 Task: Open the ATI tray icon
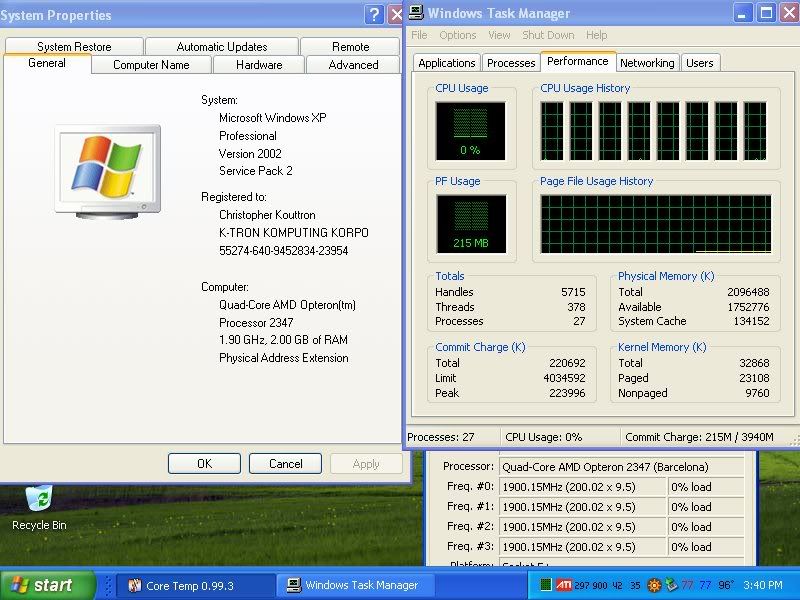pyautogui.click(x=563, y=585)
